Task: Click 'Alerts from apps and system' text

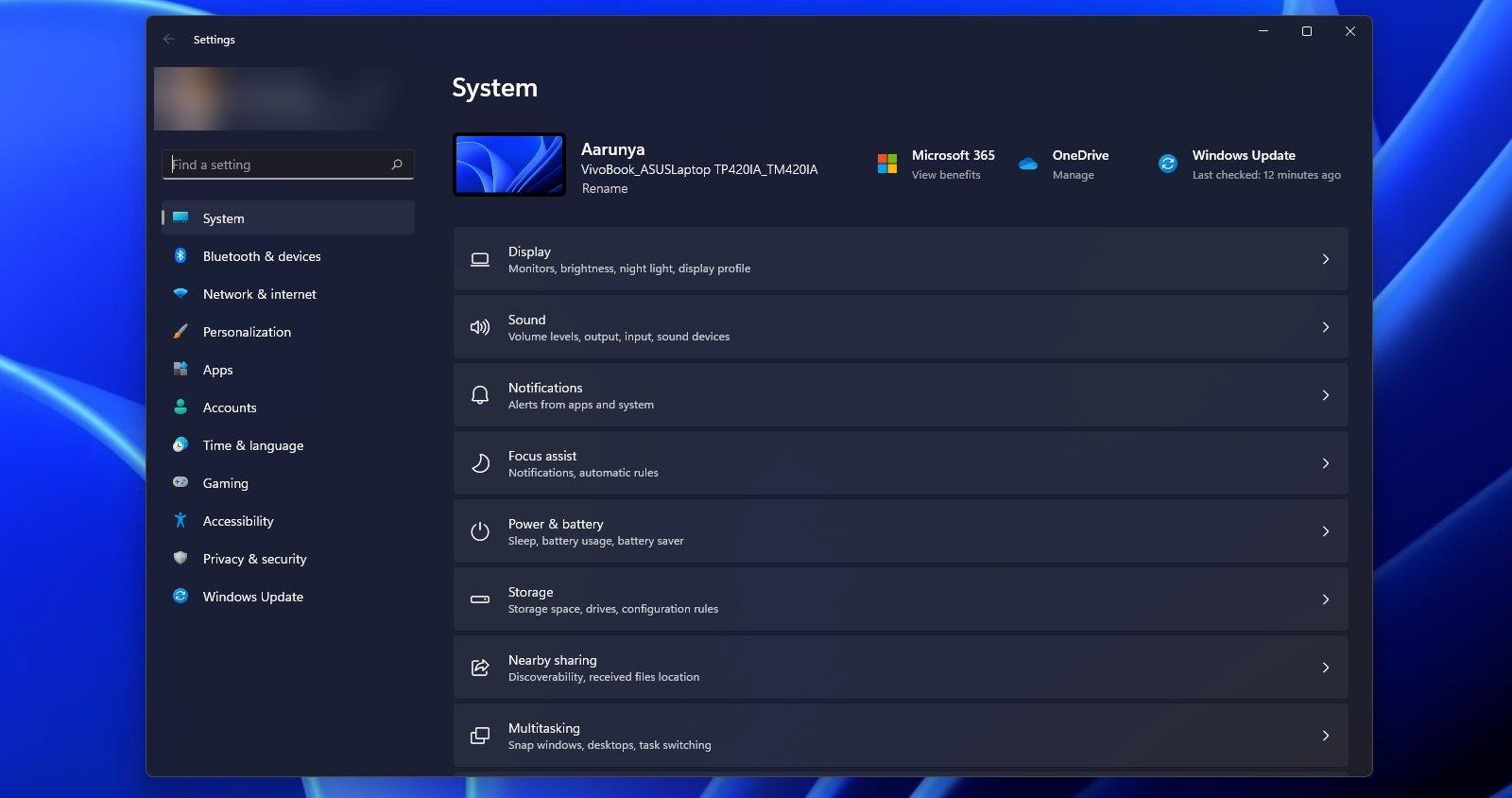Action: [x=581, y=405]
